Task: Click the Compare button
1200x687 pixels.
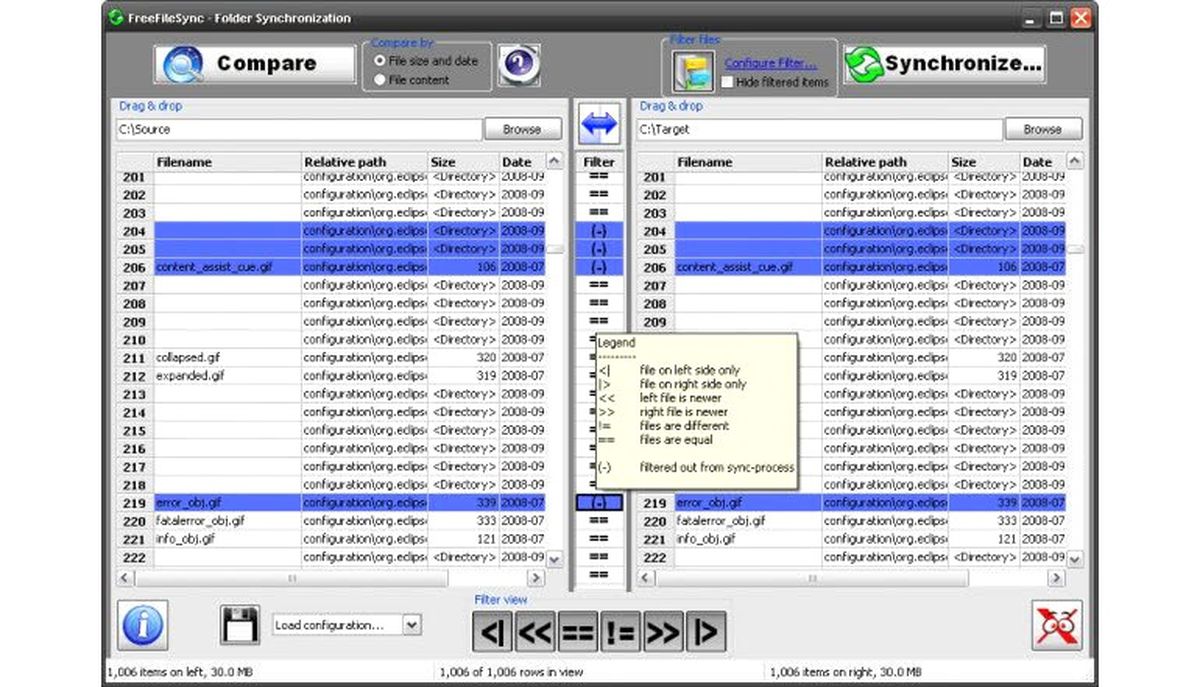Action: [x=255, y=64]
